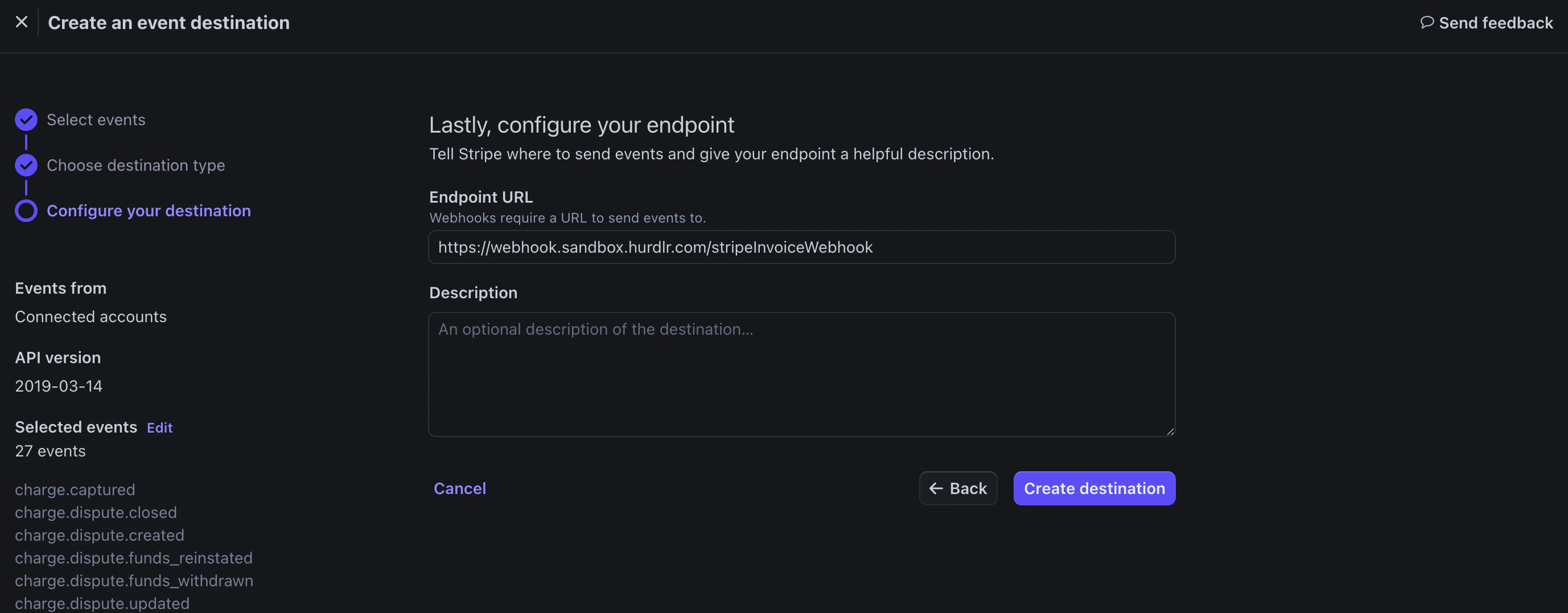The width and height of the screenshot is (1568, 613).
Task: Select the circle icon for Configure your destination
Action: pyautogui.click(x=26, y=211)
